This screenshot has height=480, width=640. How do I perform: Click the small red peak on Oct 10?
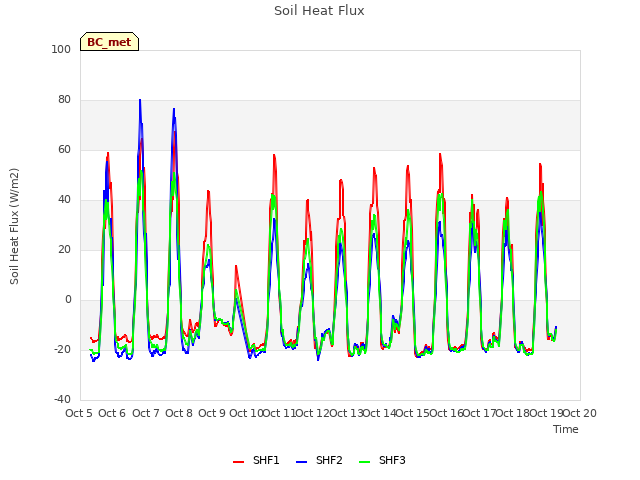pos(236,266)
